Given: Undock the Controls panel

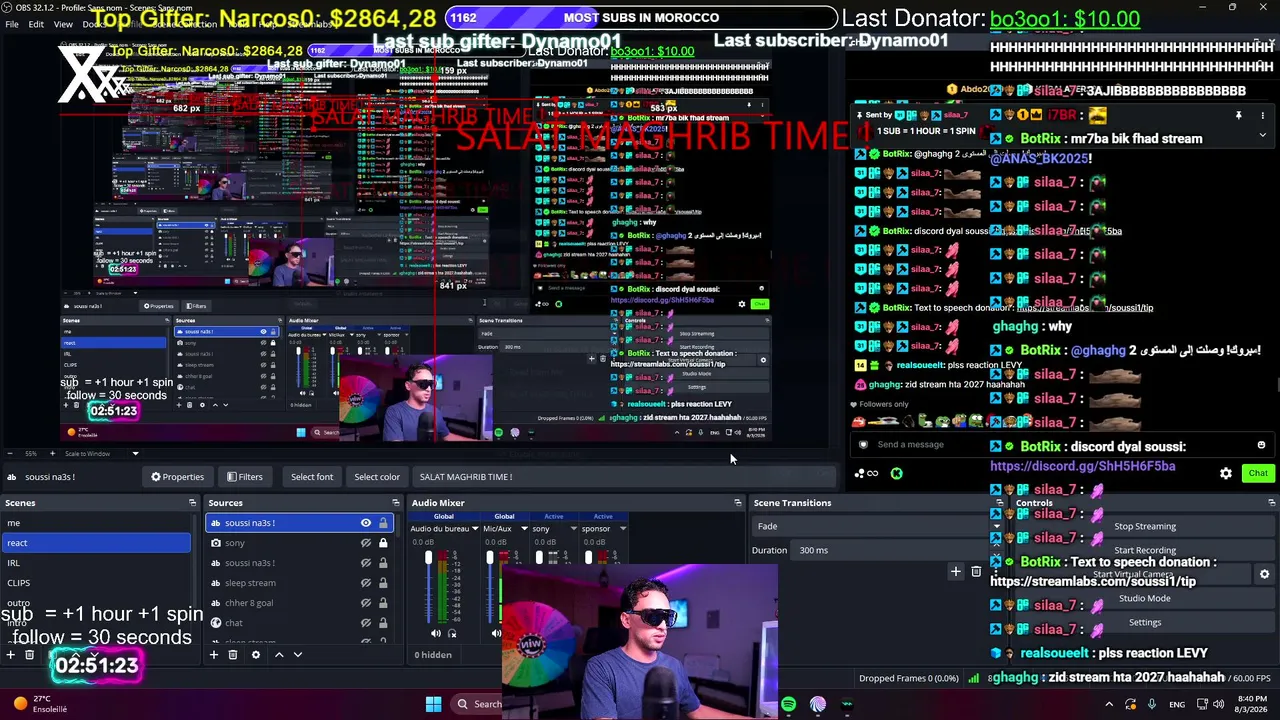Looking at the screenshot, I should (x=1271, y=503).
